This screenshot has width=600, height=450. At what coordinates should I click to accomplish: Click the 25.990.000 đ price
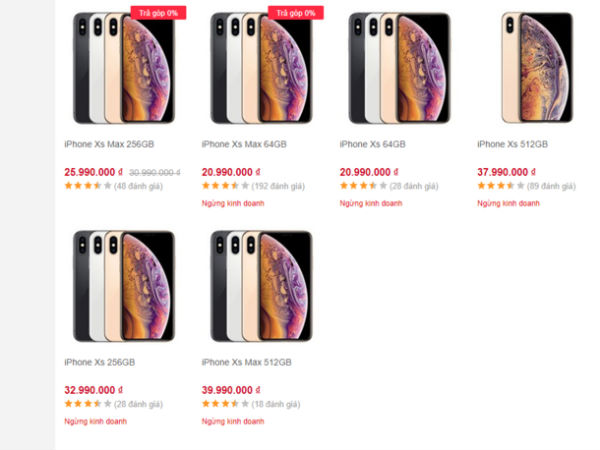(x=94, y=172)
